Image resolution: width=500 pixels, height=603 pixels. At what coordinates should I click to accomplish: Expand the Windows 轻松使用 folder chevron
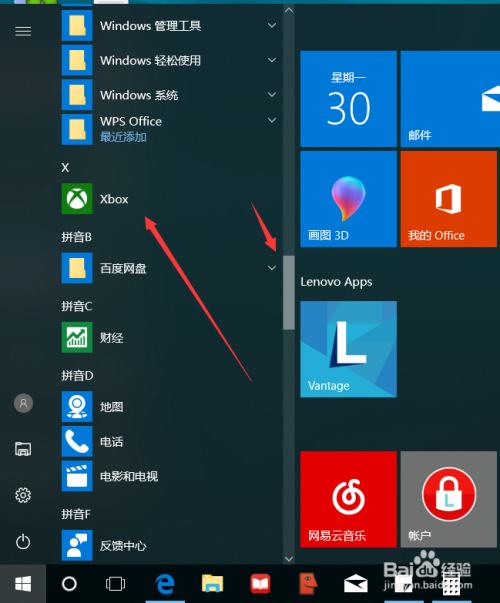(x=272, y=60)
